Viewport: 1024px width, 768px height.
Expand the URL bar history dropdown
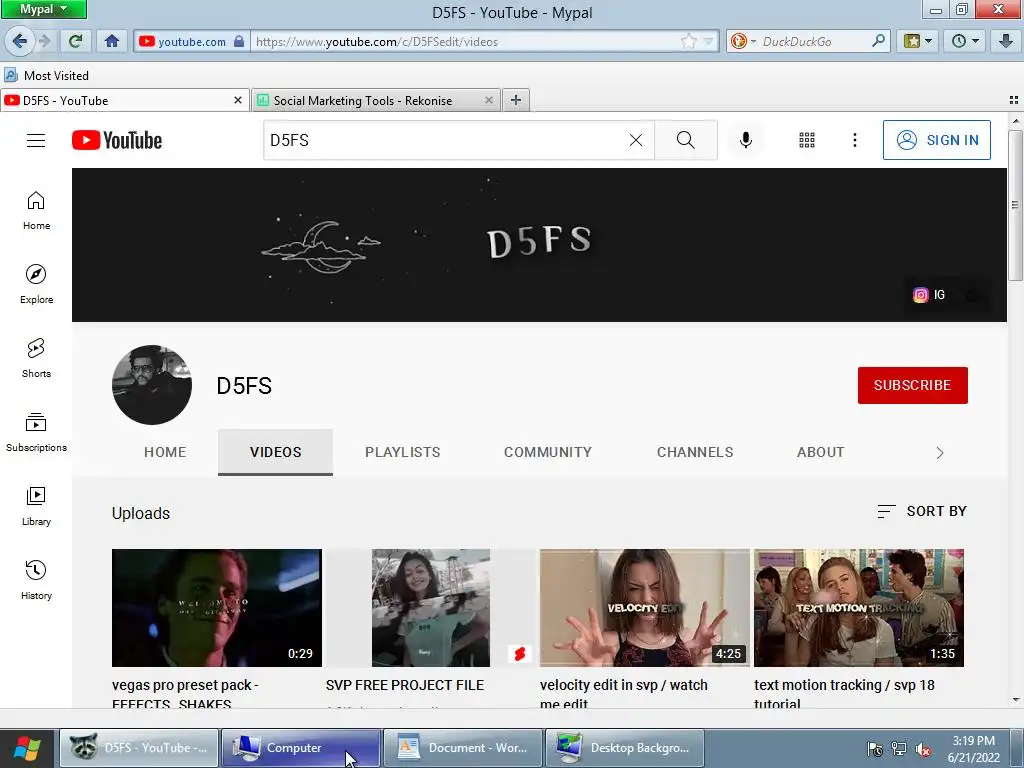pos(709,41)
